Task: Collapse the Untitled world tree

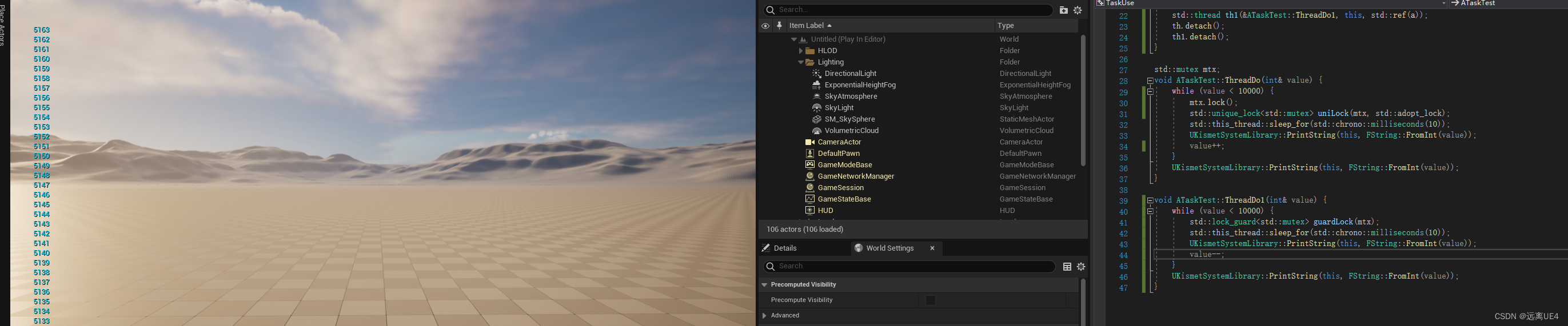Action: 794,39
